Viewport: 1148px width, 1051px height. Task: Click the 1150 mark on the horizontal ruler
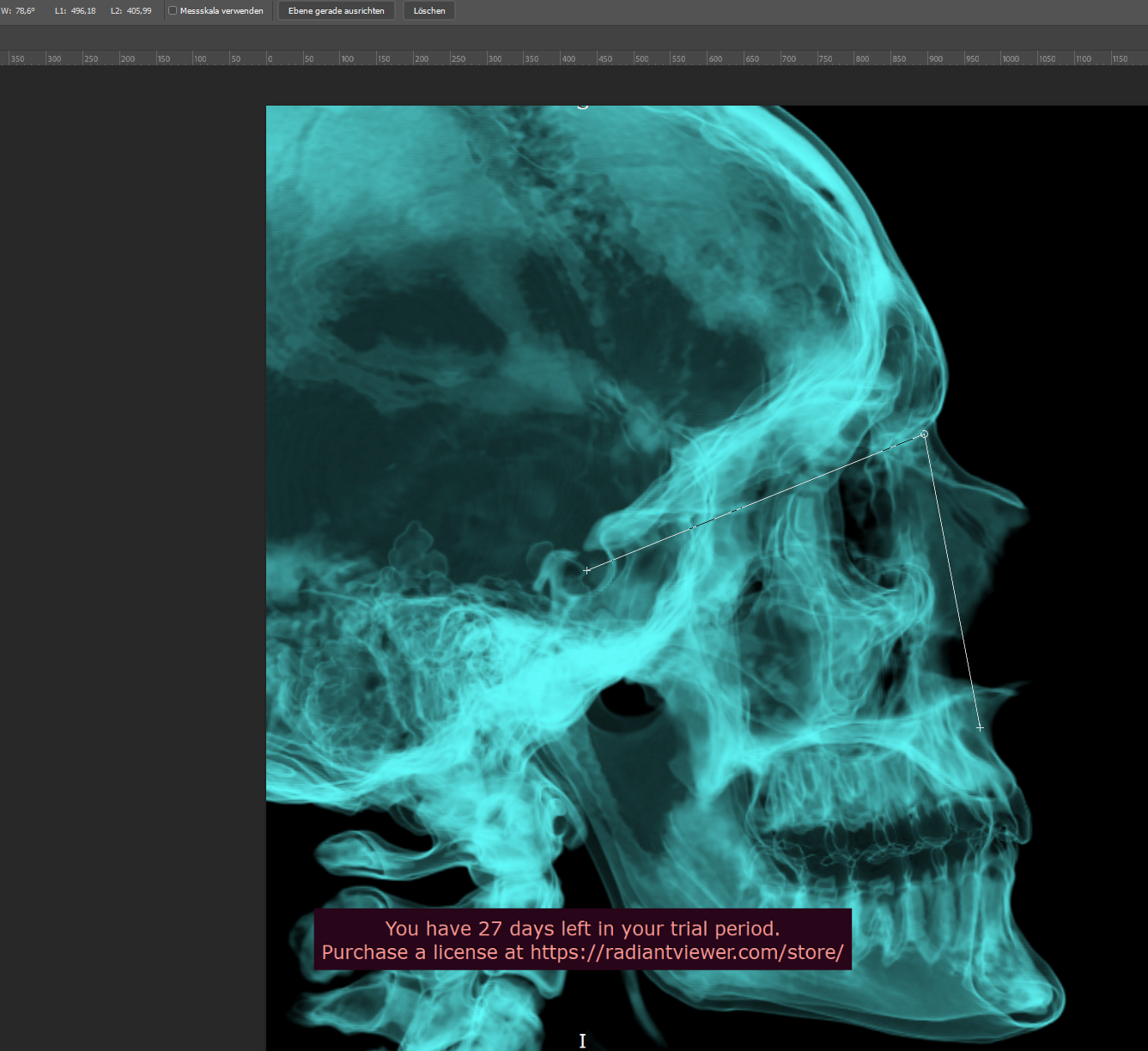(x=1119, y=58)
